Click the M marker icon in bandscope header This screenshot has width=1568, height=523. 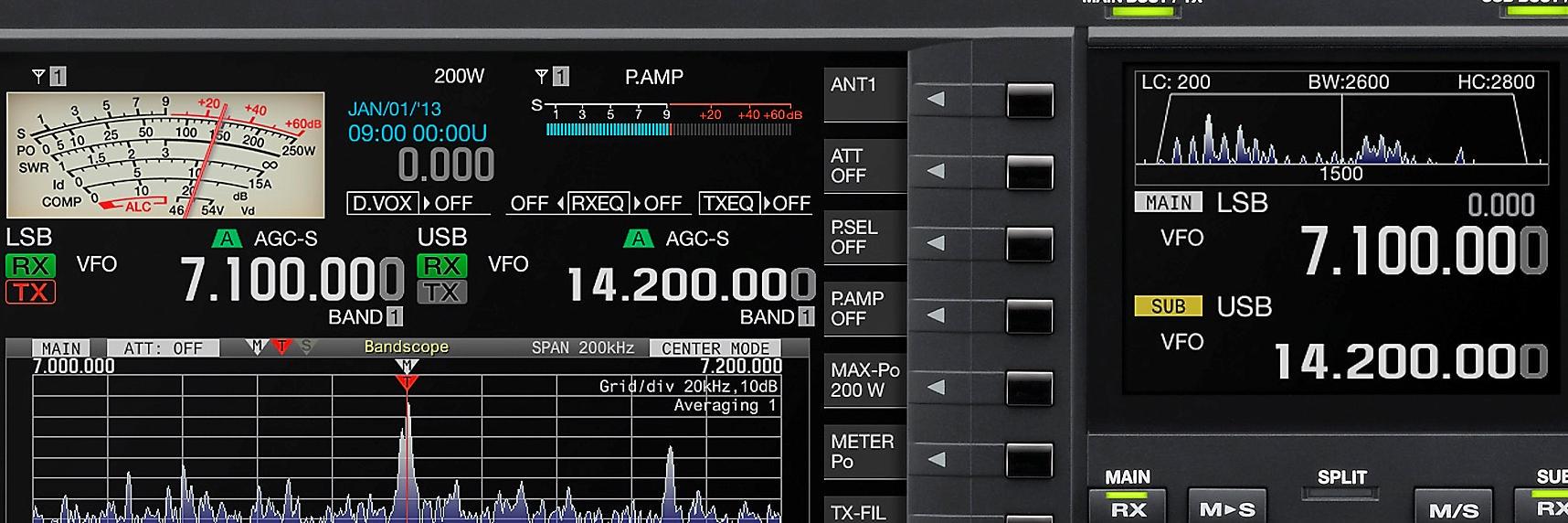pyautogui.click(x=258, y=347)
